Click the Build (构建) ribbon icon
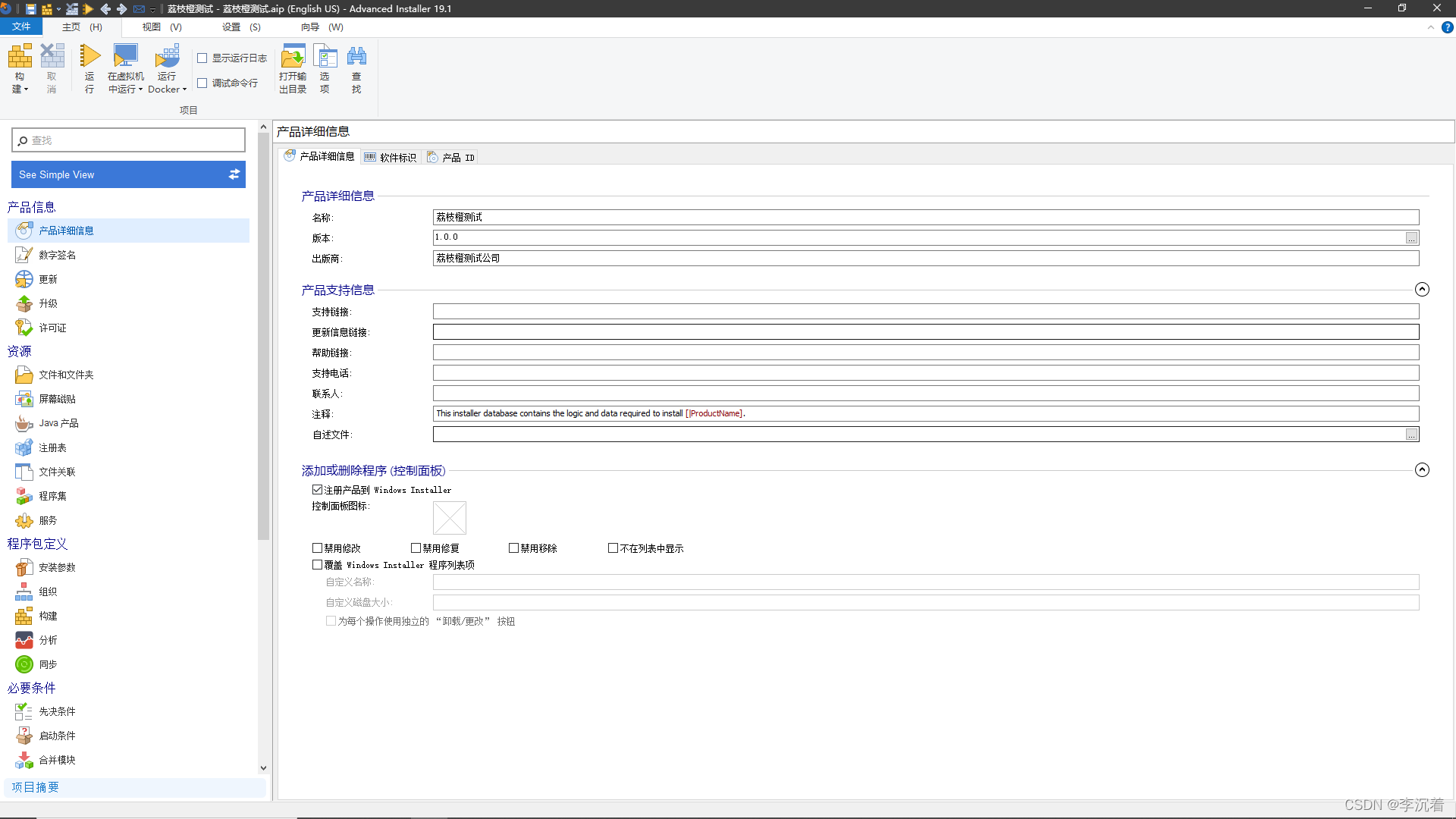The image size is (1456, 819). 20,57
